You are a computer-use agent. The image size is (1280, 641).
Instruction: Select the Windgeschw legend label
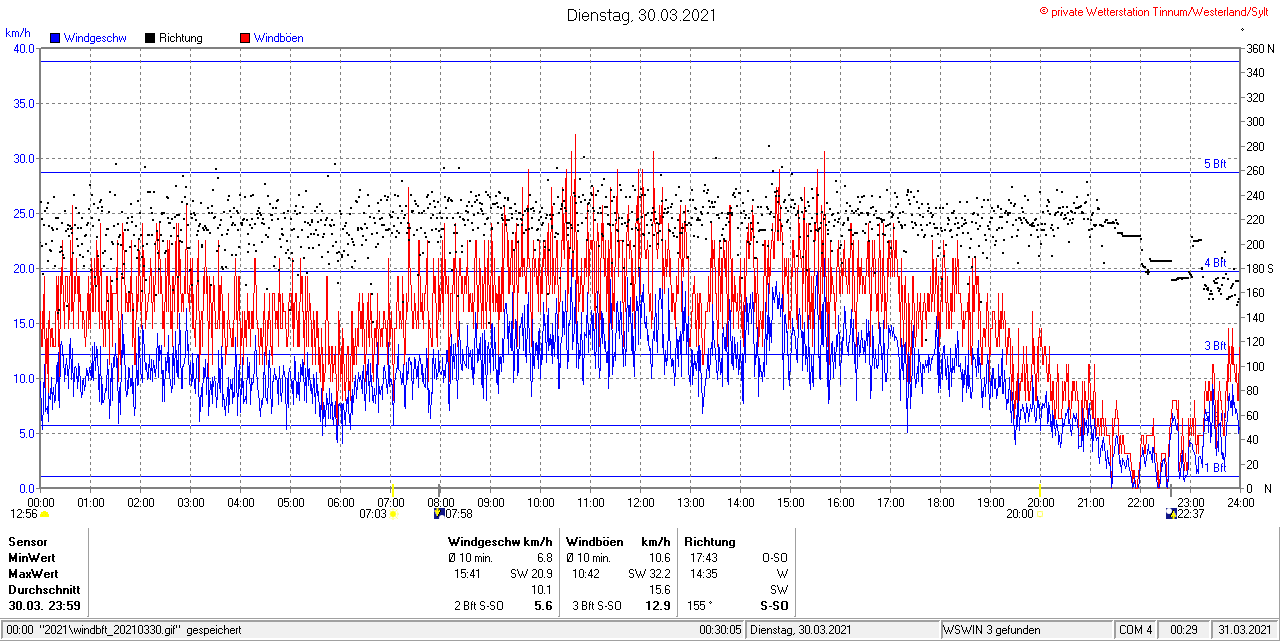pos(95,38)
